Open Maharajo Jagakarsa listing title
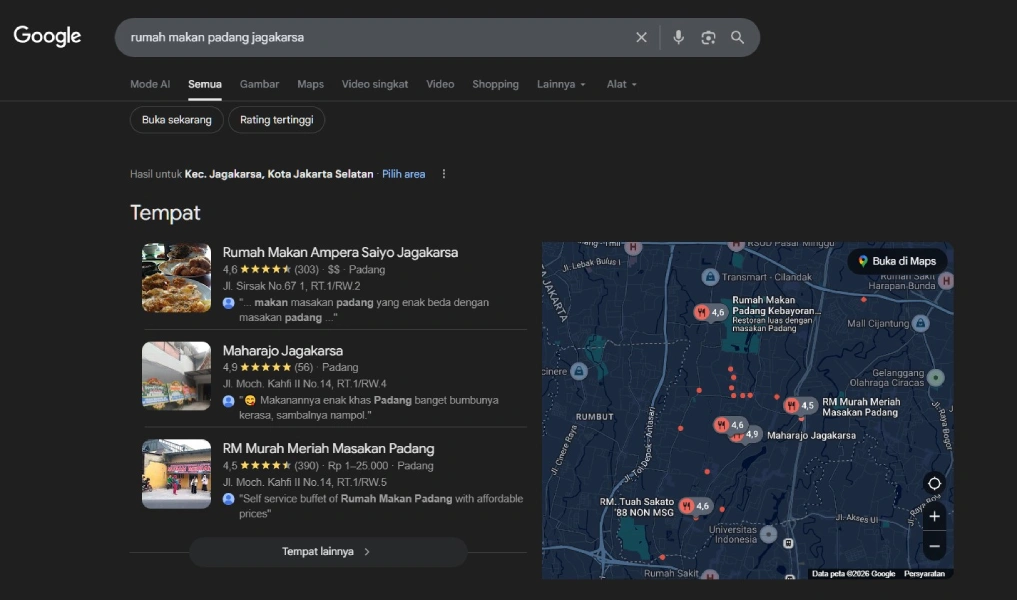The image size is (1017, 600). click(x=283, y=350)
